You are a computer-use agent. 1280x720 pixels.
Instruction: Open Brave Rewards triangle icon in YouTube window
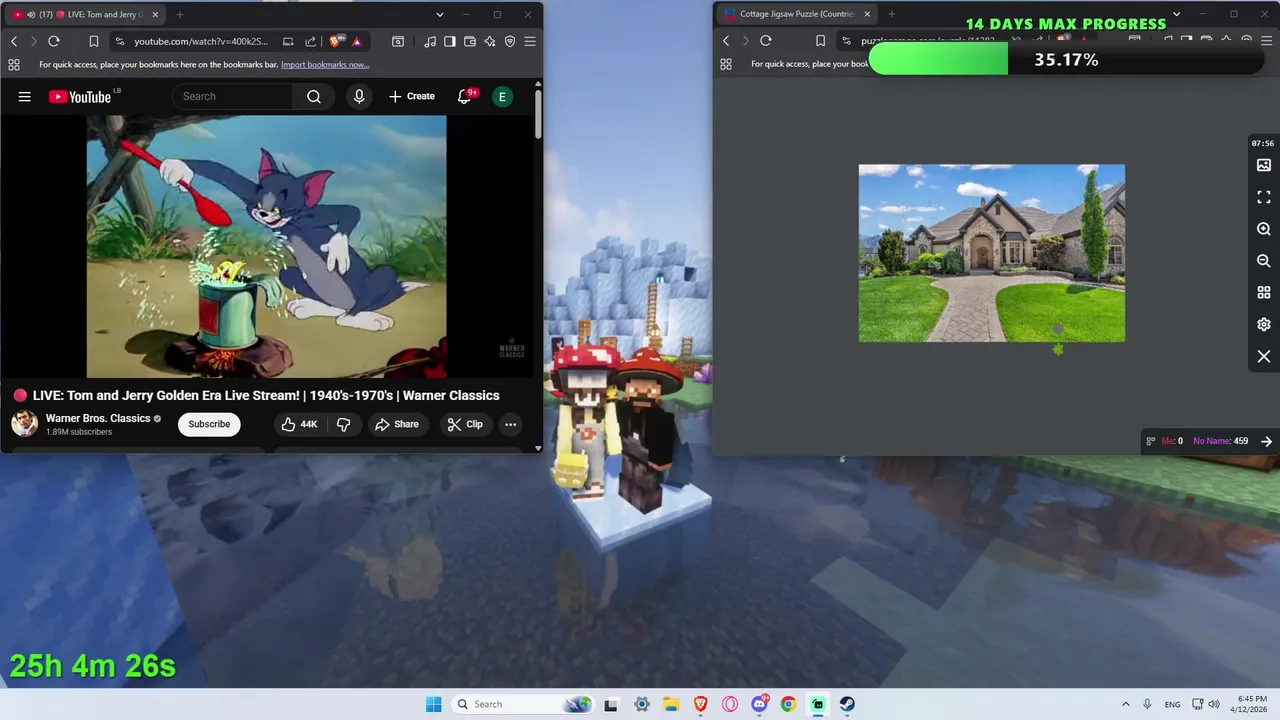click(x=356, y=41)
